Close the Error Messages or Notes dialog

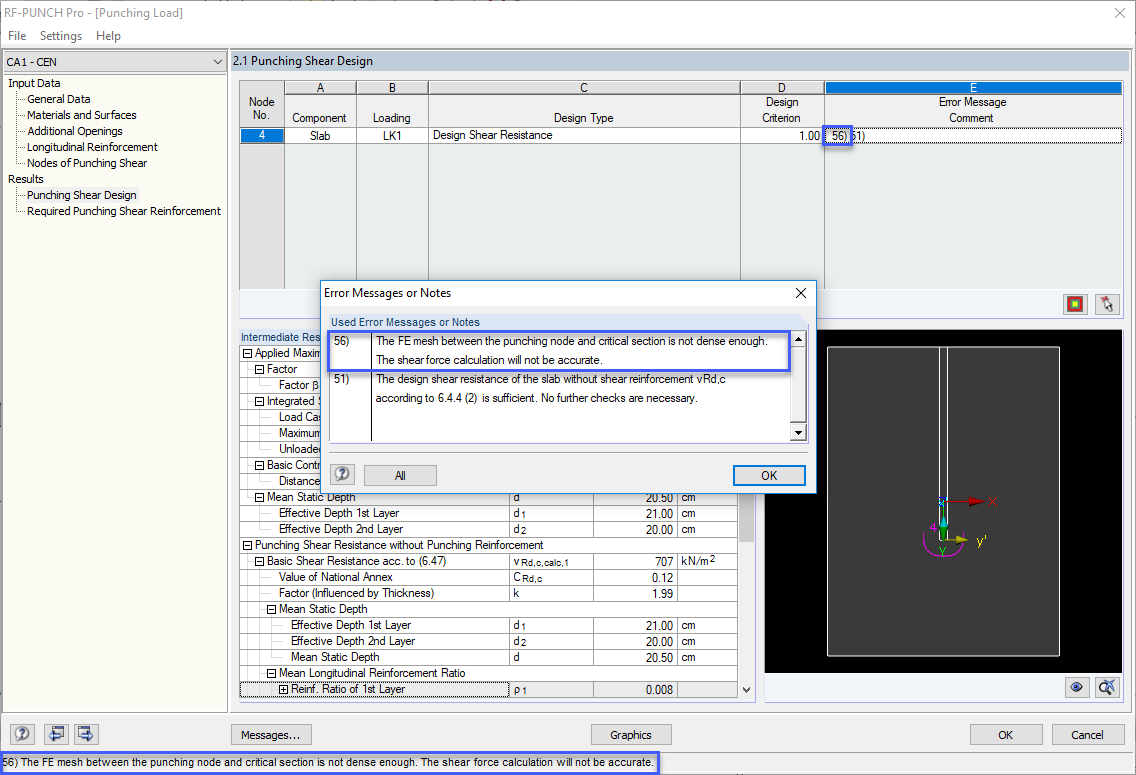pyautogui.click(x=801, y=293)
